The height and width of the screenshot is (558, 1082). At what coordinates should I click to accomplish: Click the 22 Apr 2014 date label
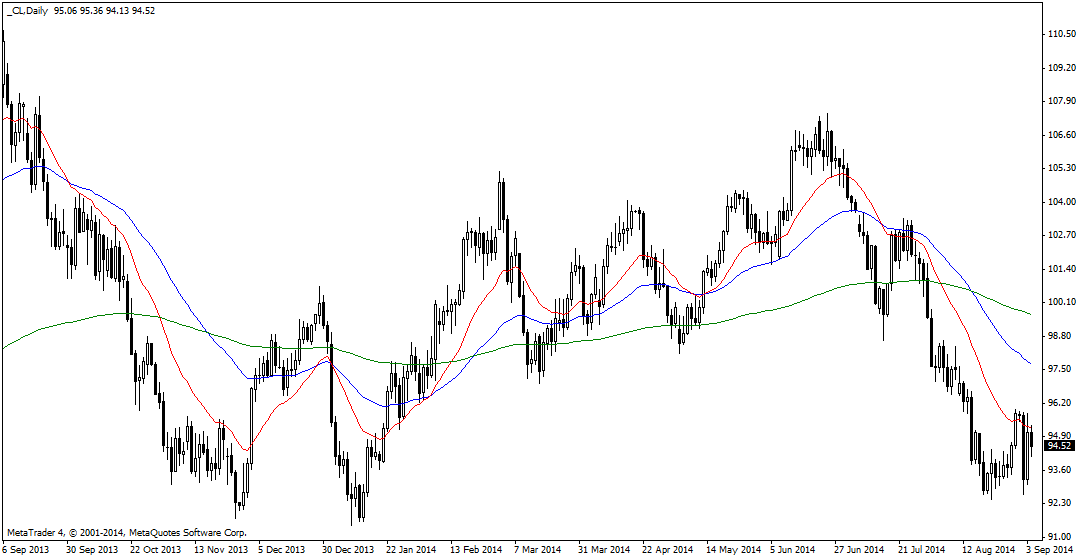click(667, 550)
